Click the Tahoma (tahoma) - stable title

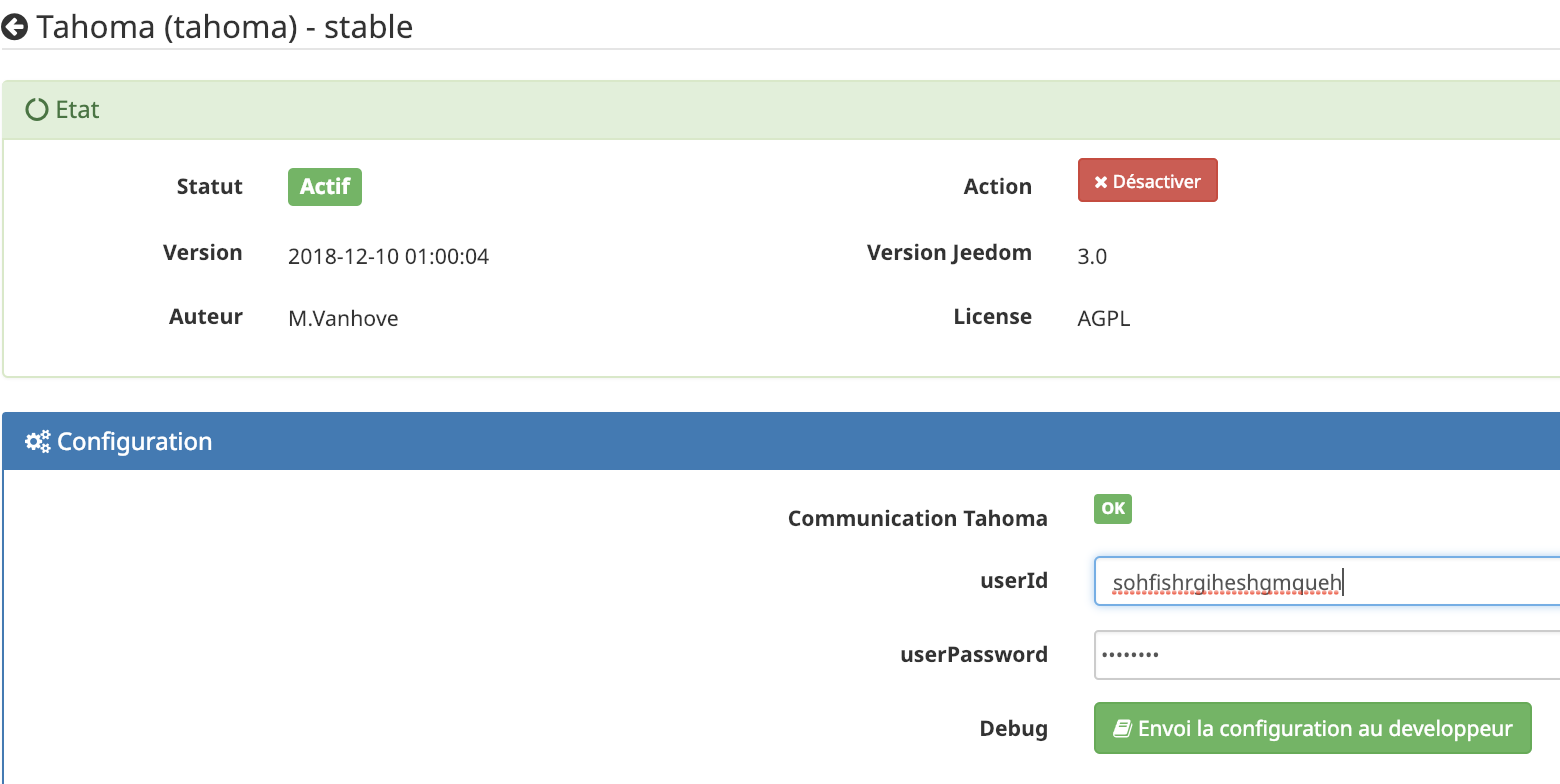click(x=225, y=26)
